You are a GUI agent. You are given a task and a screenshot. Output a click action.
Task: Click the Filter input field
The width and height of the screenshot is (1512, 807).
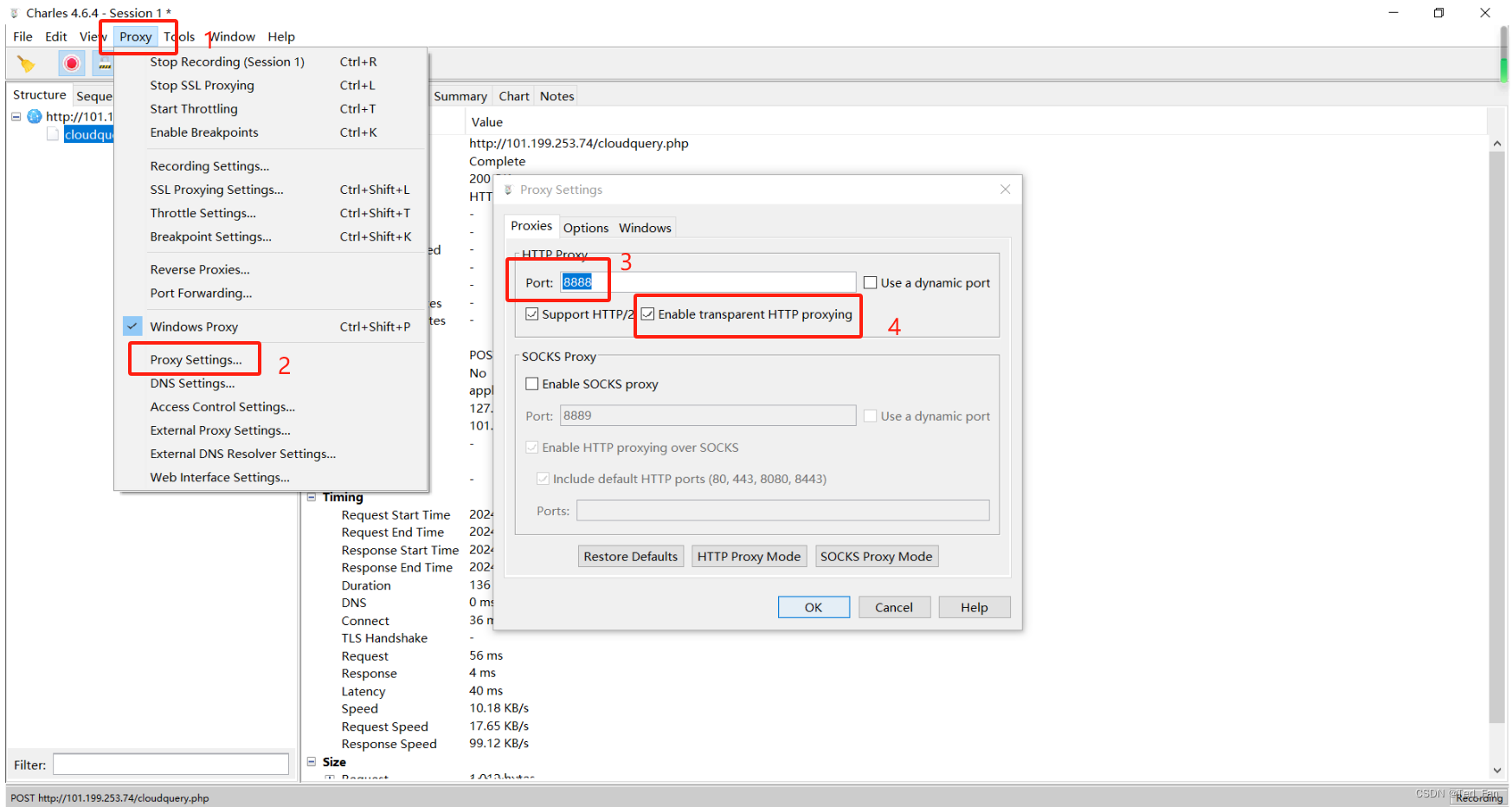tap(171, 765)
